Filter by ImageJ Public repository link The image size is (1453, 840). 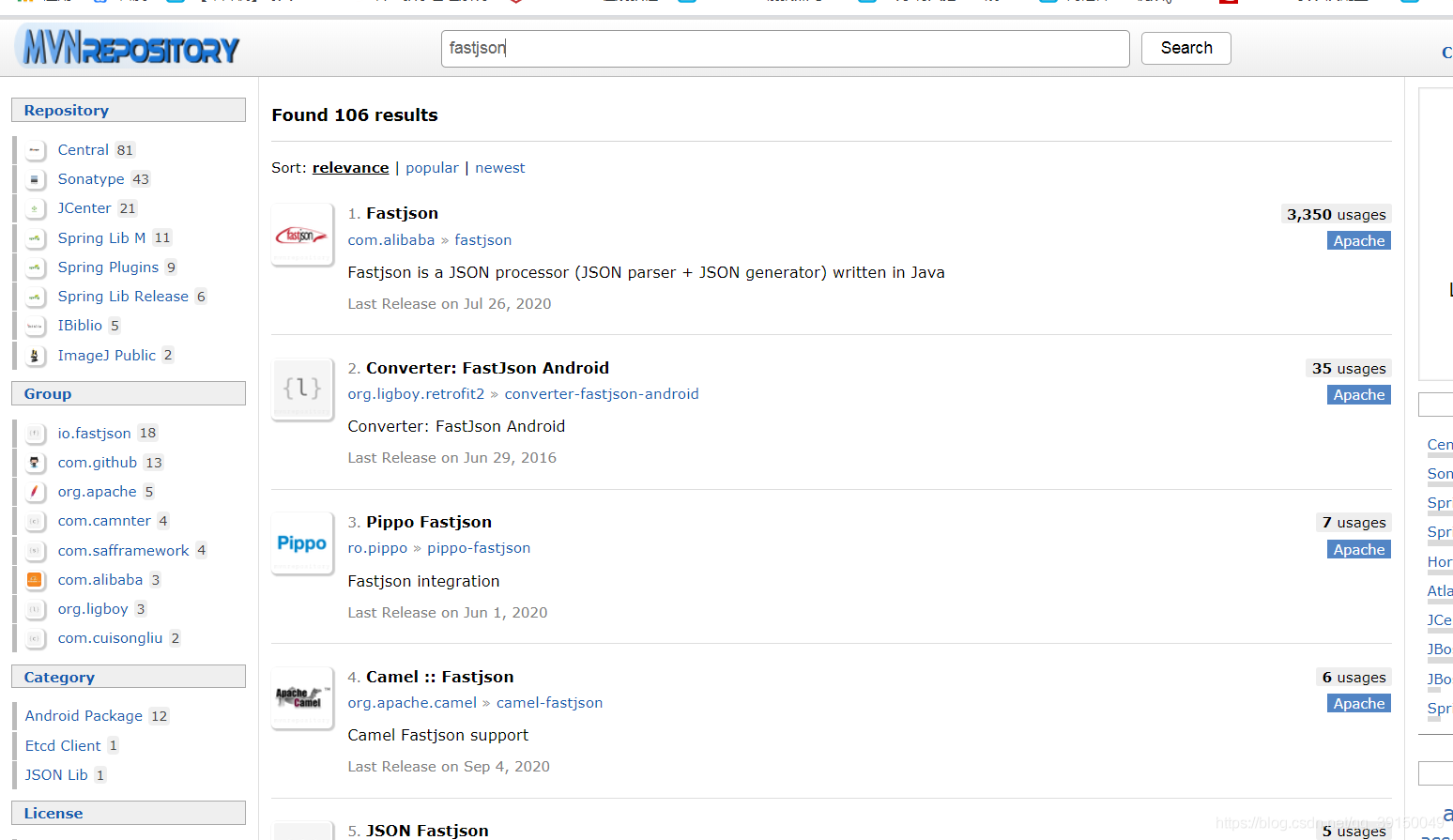click(107, 355)
